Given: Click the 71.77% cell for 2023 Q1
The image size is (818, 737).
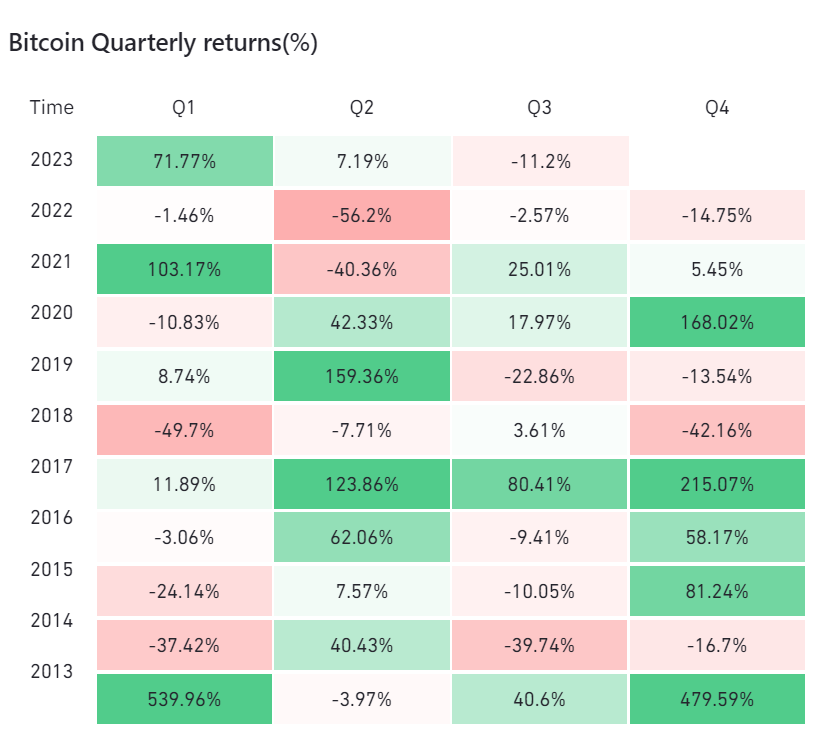Looking at the screenshot, I should (x=185, y=161).
